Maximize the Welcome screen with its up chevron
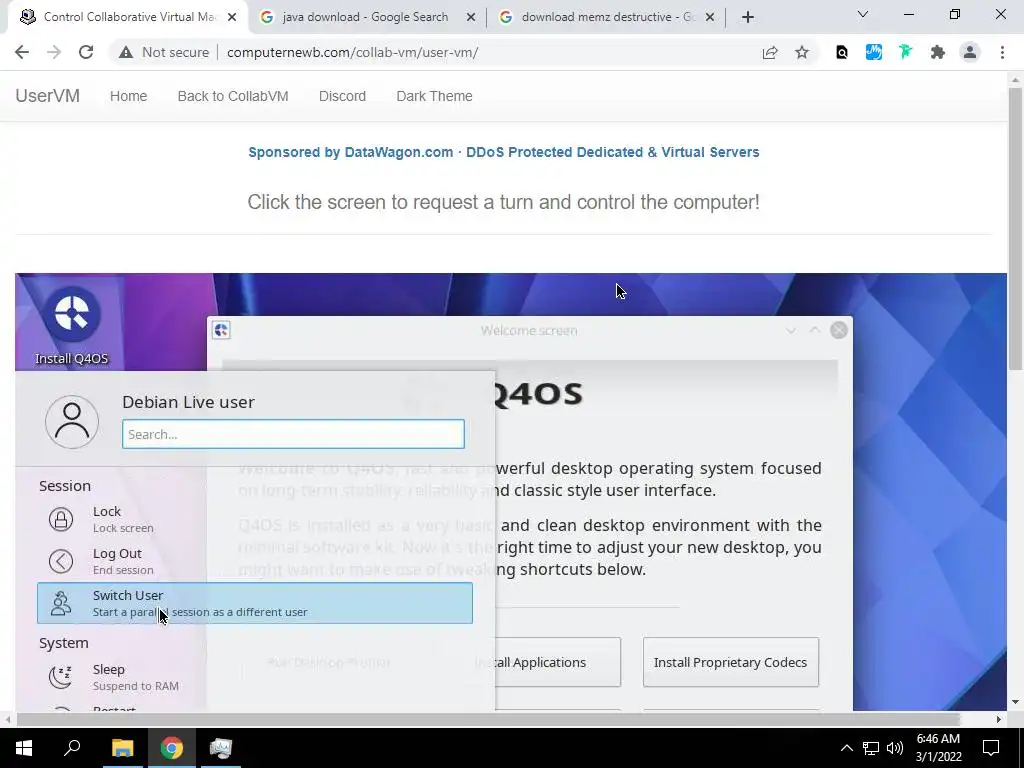1024x768 pixels. [x=815, y=330]
